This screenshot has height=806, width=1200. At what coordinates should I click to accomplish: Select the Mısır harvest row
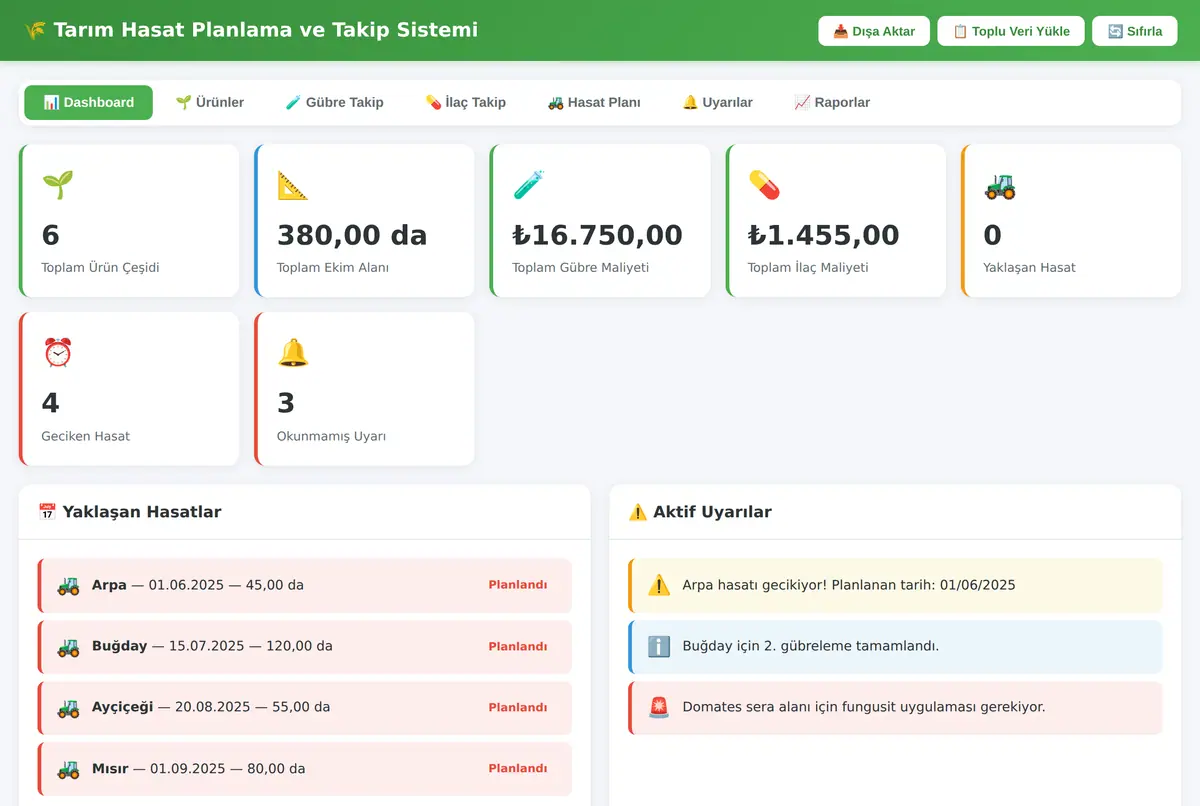(x=305, y=769)
